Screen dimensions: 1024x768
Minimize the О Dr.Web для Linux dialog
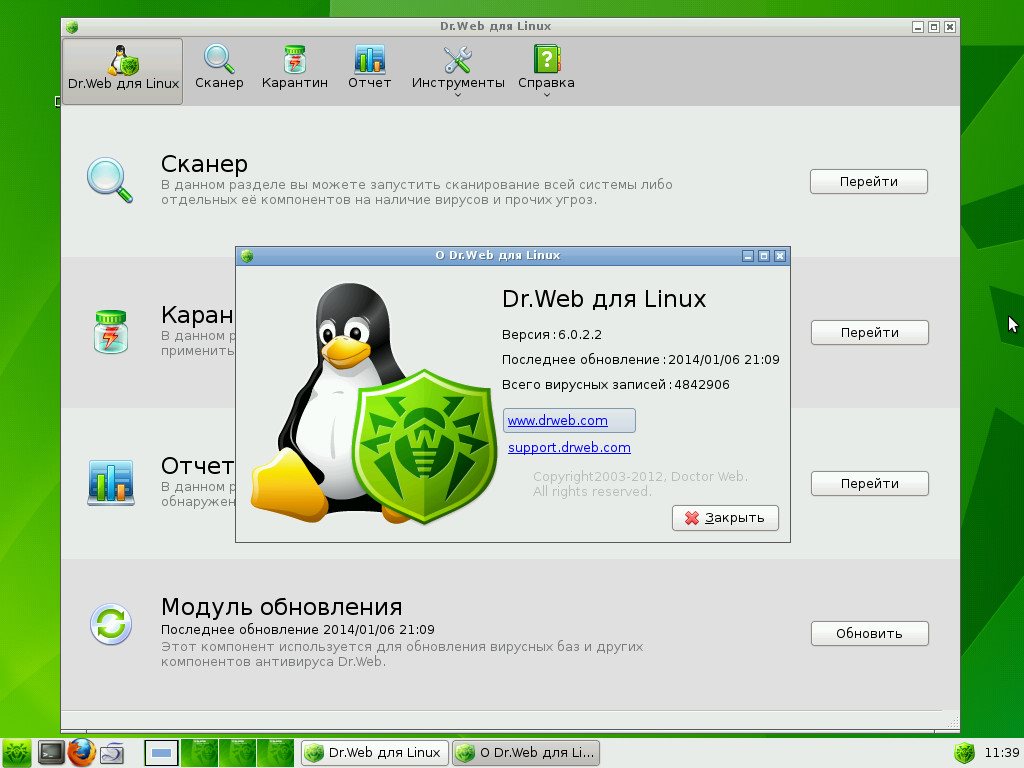pyautogui.click(x=748, y=256)
